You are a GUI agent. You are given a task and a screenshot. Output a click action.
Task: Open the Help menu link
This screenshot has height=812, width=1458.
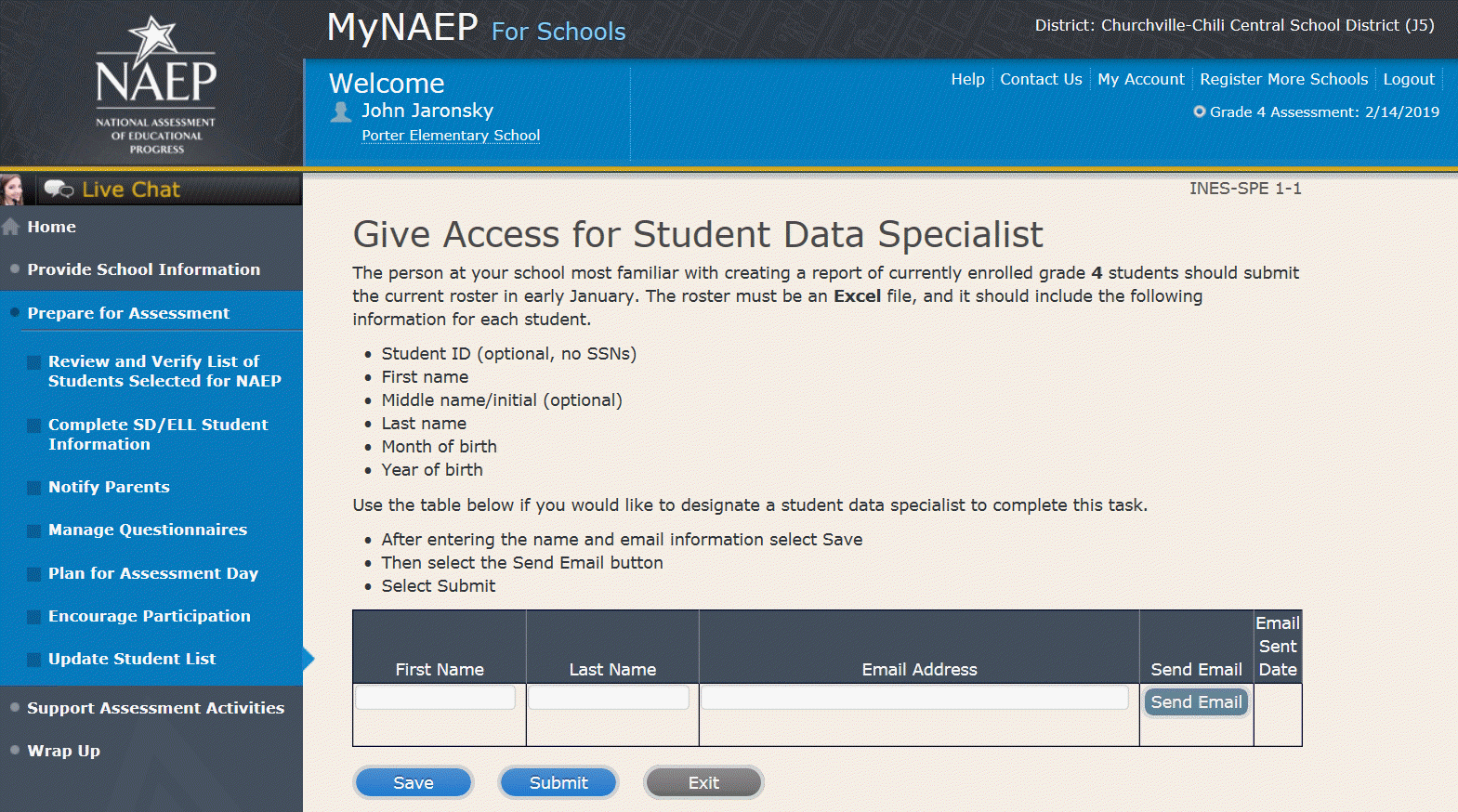click(967, 79)
